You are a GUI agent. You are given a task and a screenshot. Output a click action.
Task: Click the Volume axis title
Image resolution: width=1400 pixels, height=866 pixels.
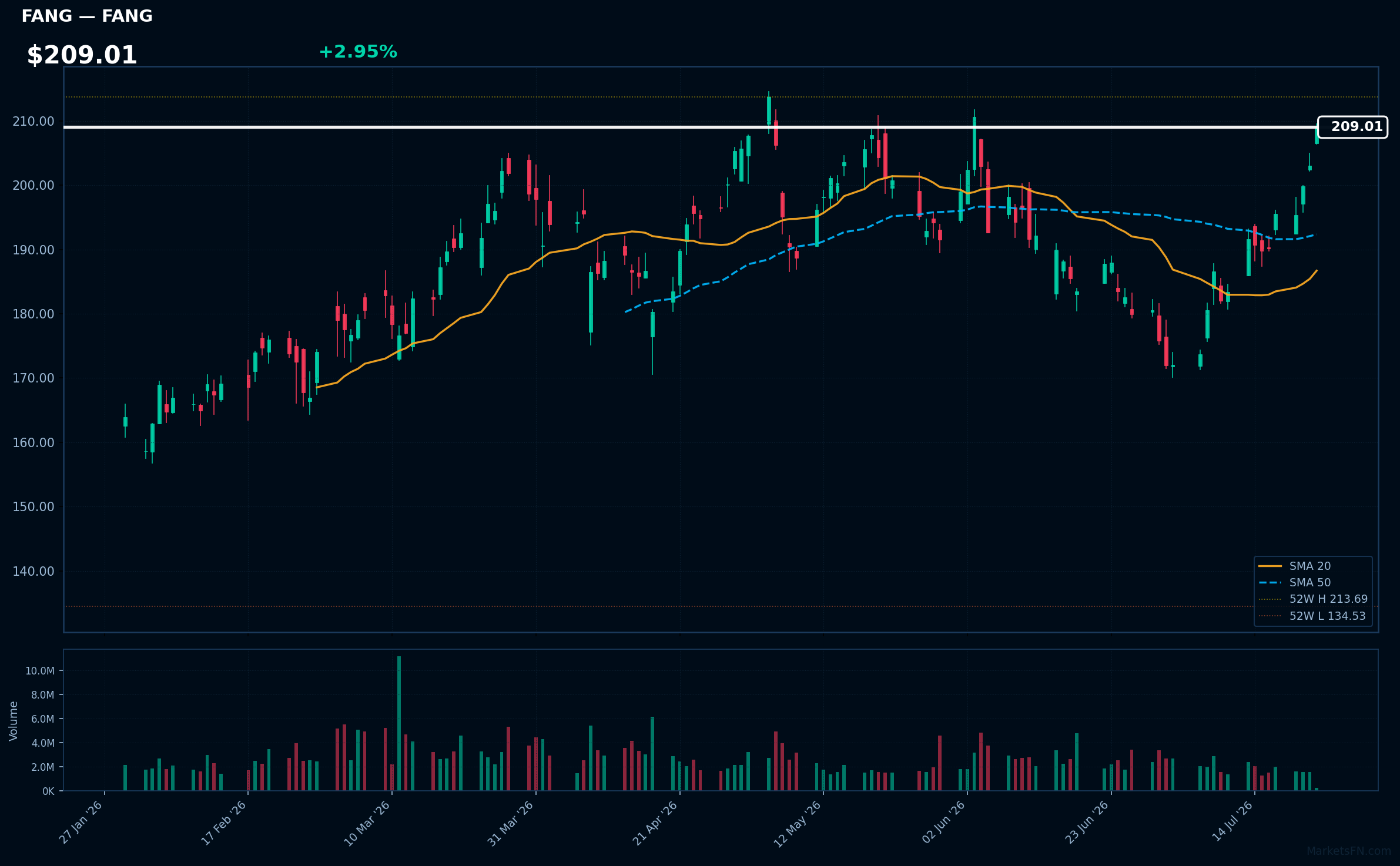pos(14,721)
